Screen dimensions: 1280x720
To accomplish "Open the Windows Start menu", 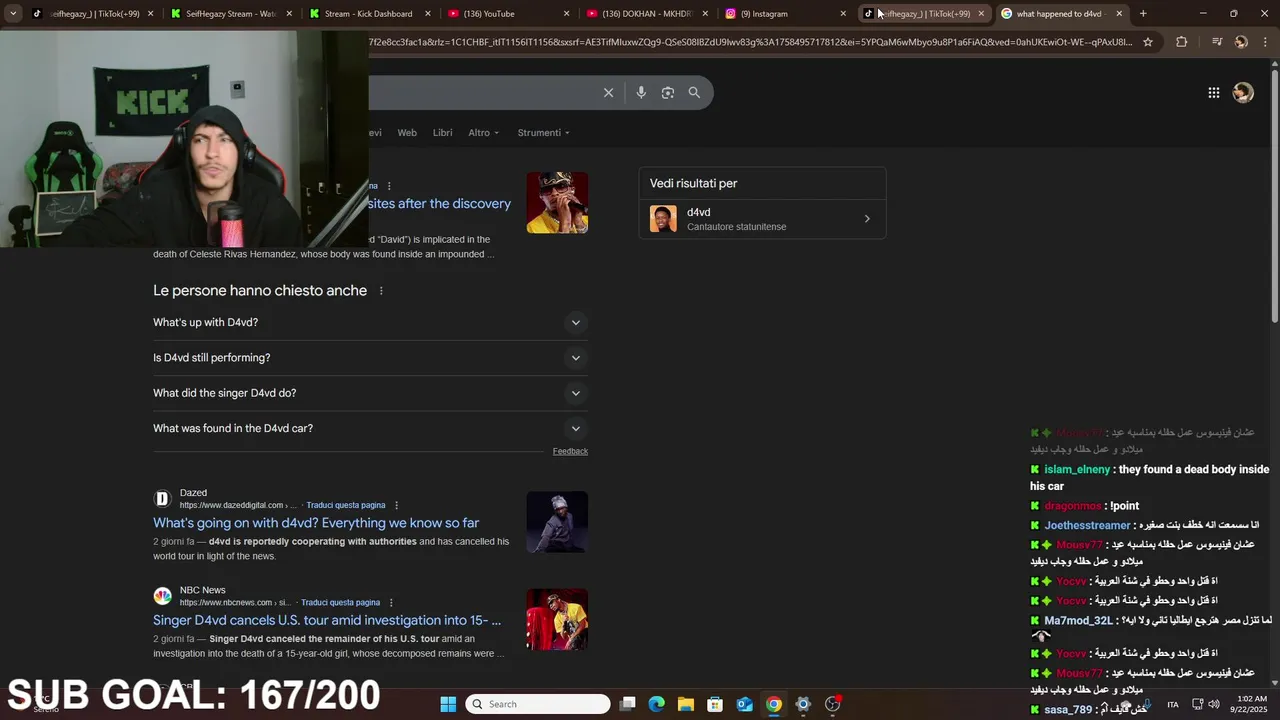I will pos(448,704).
